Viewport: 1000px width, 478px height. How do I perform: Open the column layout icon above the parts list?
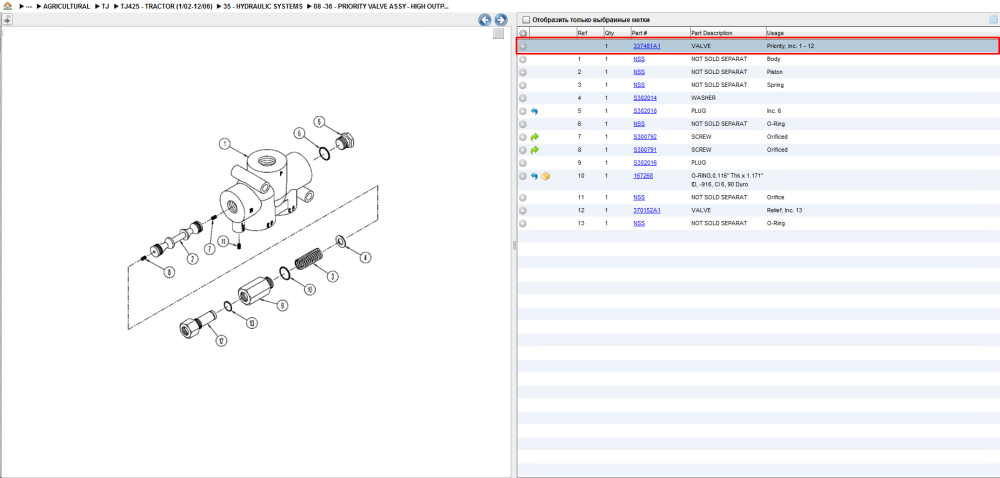pyautogui.click(x=993, y=20)
